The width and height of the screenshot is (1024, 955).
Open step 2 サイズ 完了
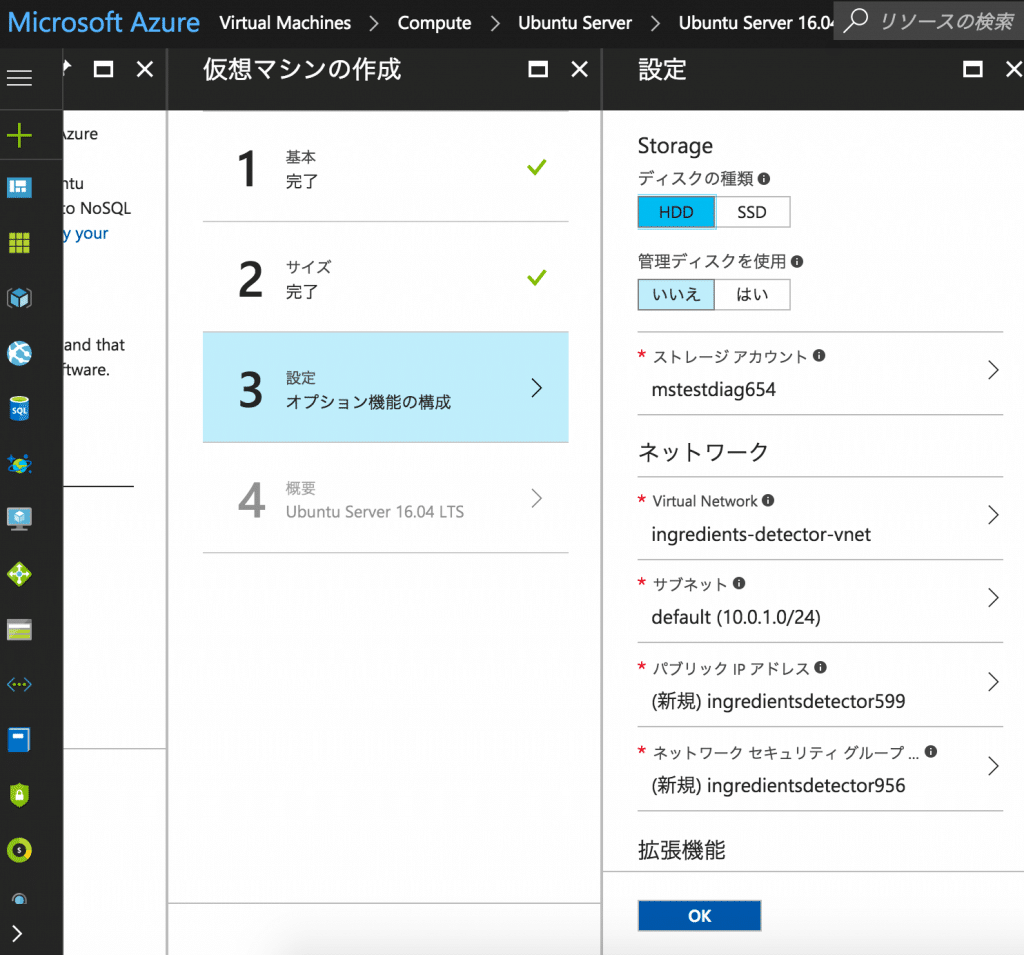[x=385, y=278]
